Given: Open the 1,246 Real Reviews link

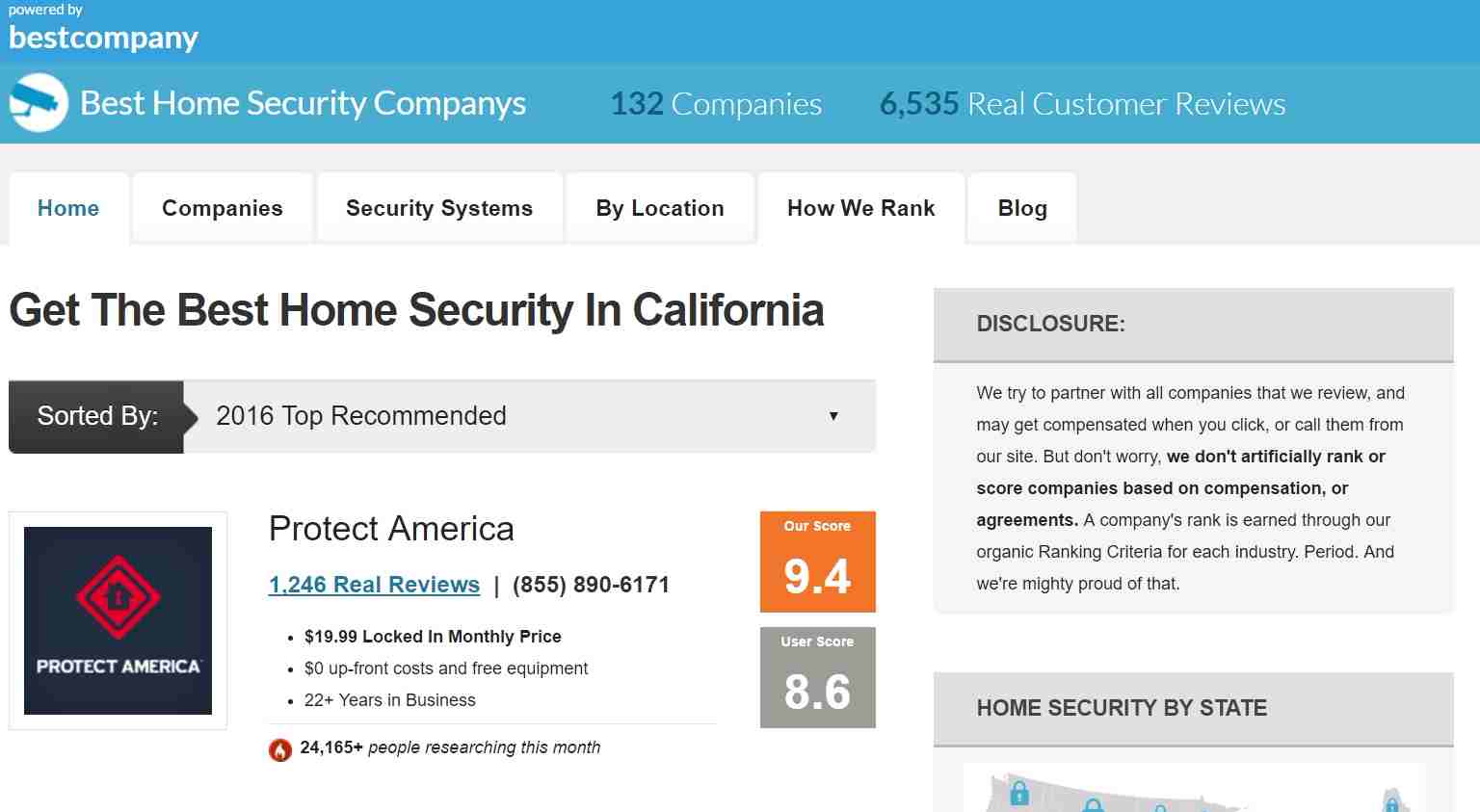Looking at the screenshot, I should coord(374,585).
